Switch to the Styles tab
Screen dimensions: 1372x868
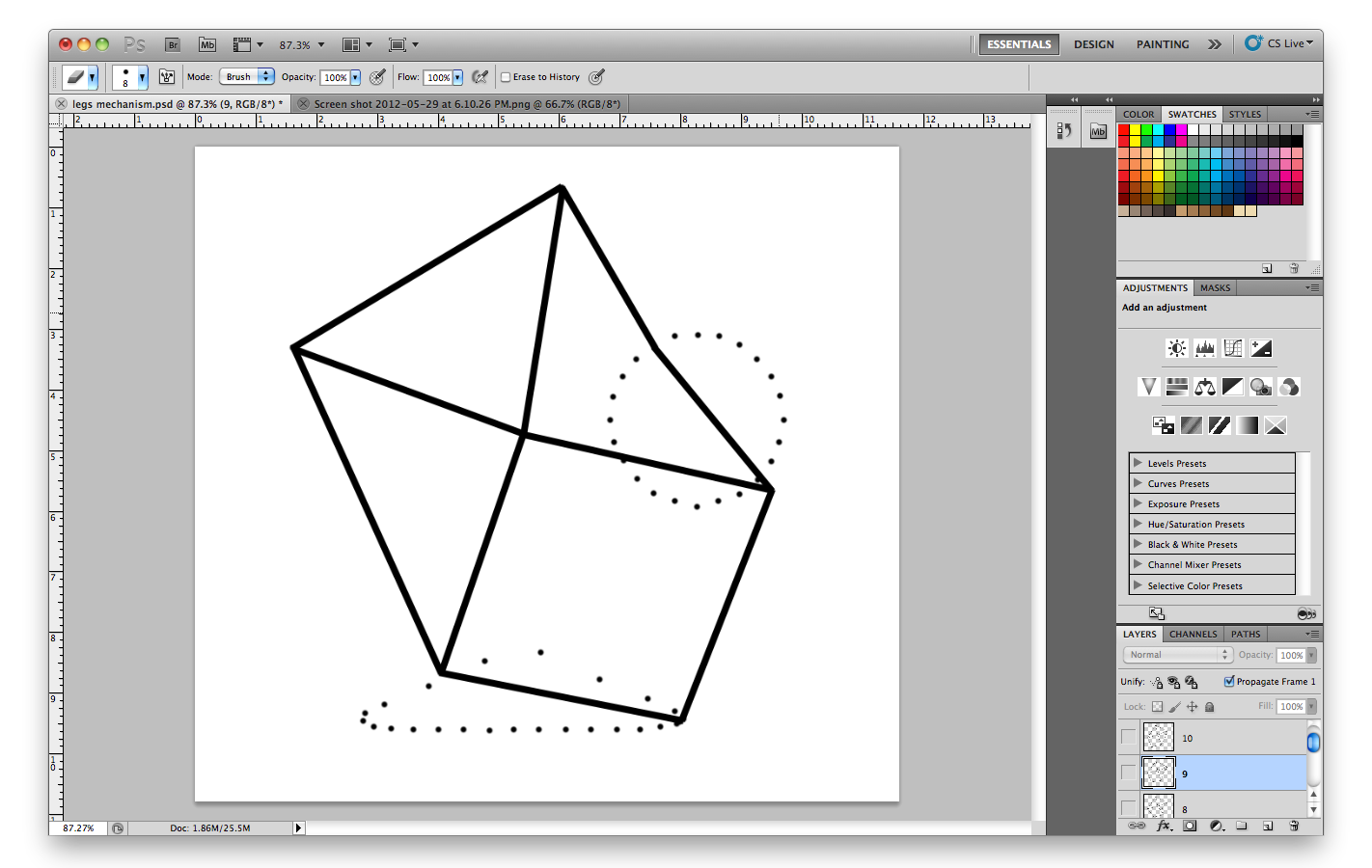coord(1245,114)
